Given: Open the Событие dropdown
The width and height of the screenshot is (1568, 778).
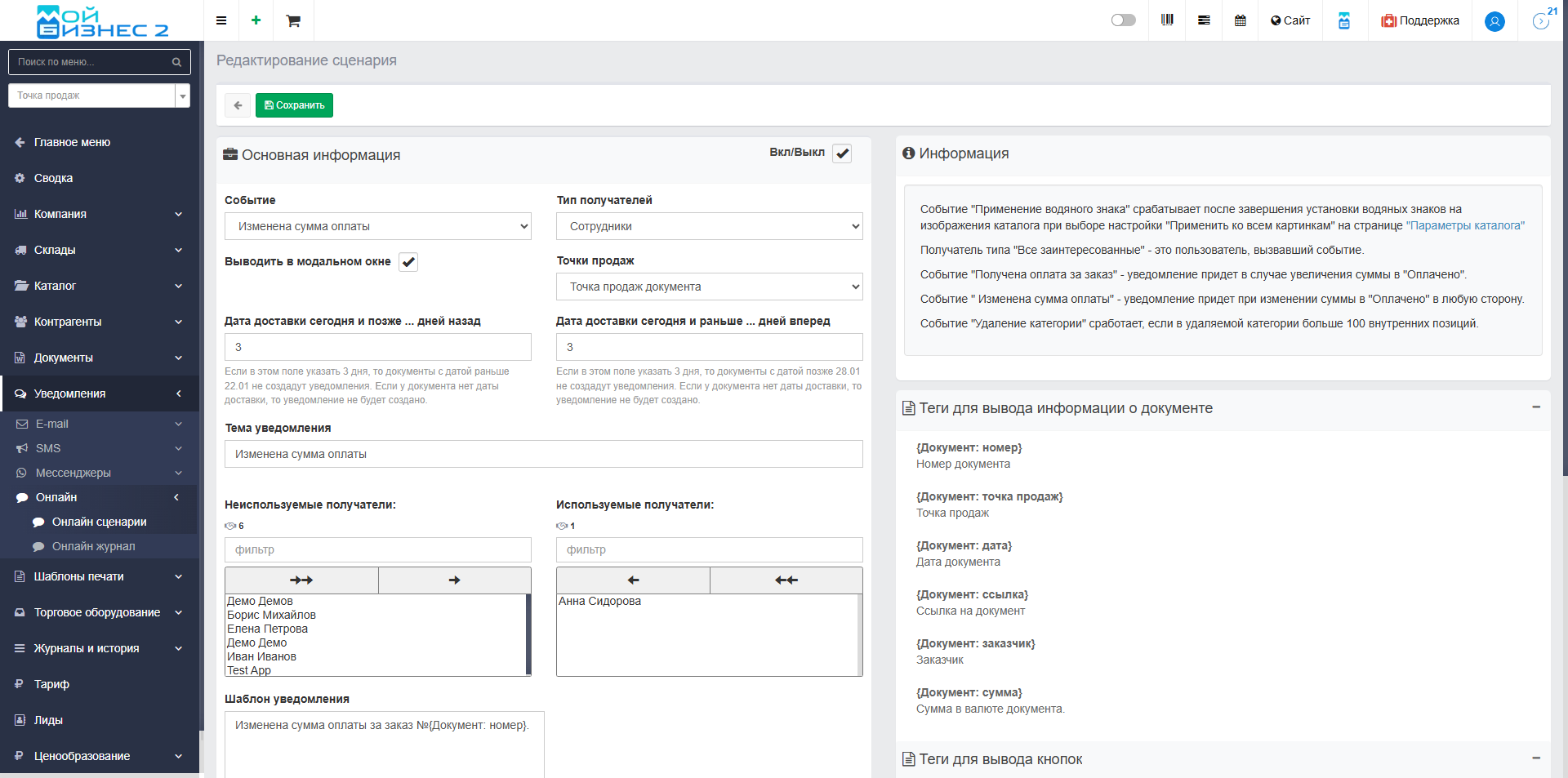Looking at the screenshot, I should (377, 226).
